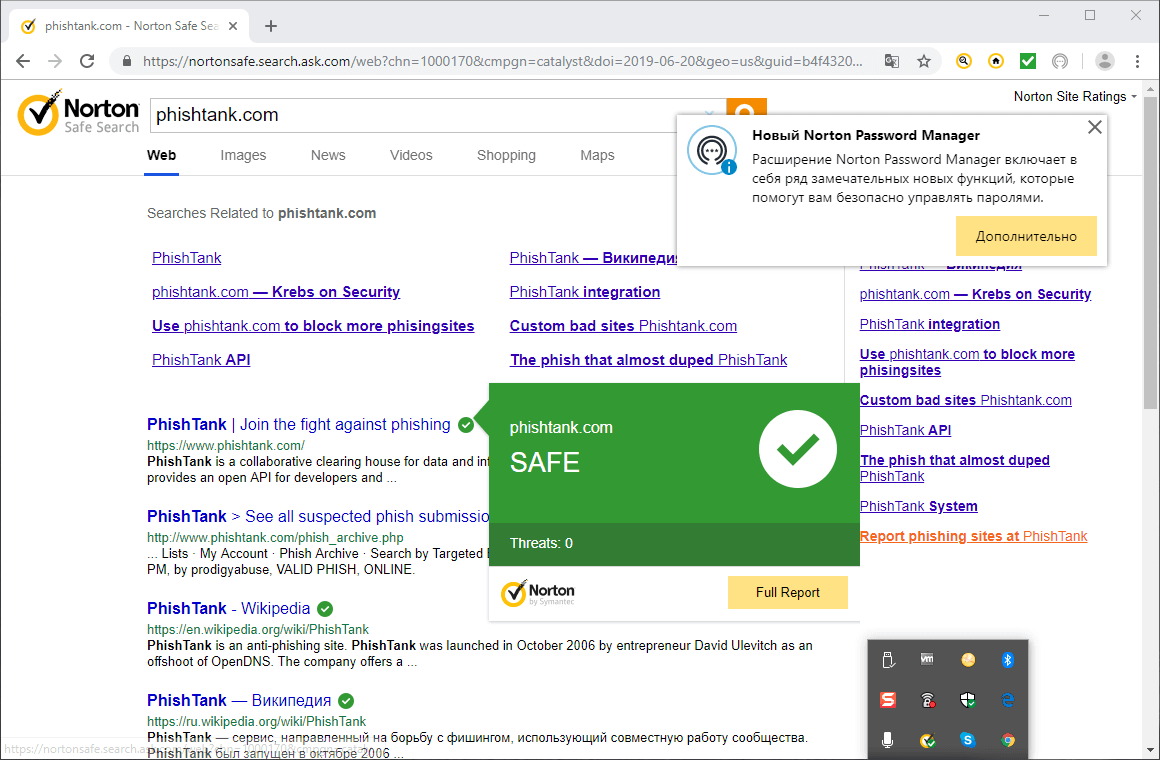
Task: Open 'The phish that almost duped PhishTank' center link
Action: pos(648,360)
